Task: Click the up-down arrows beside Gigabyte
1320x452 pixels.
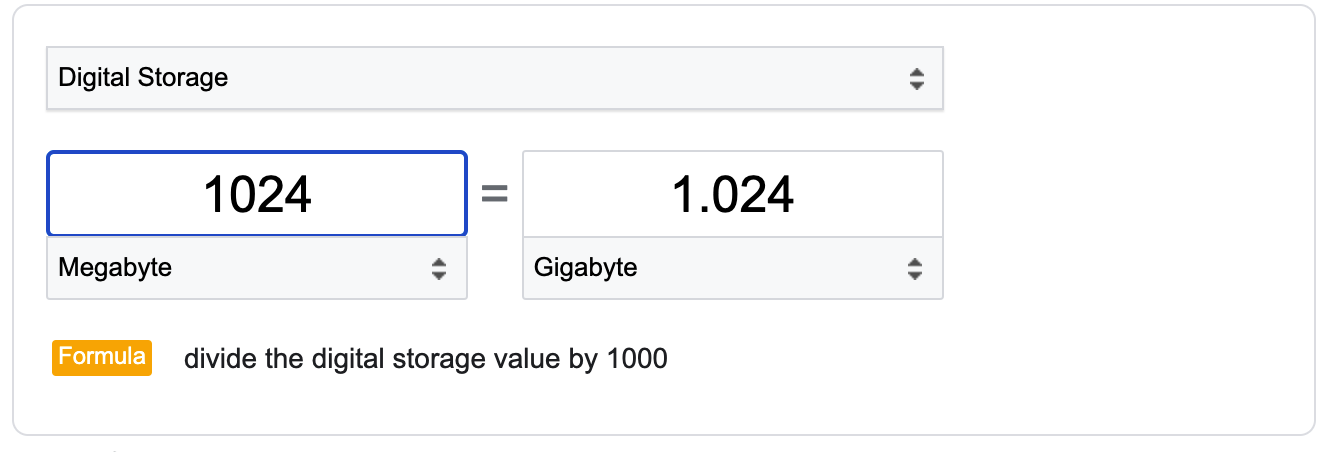Action: (914, 268)
